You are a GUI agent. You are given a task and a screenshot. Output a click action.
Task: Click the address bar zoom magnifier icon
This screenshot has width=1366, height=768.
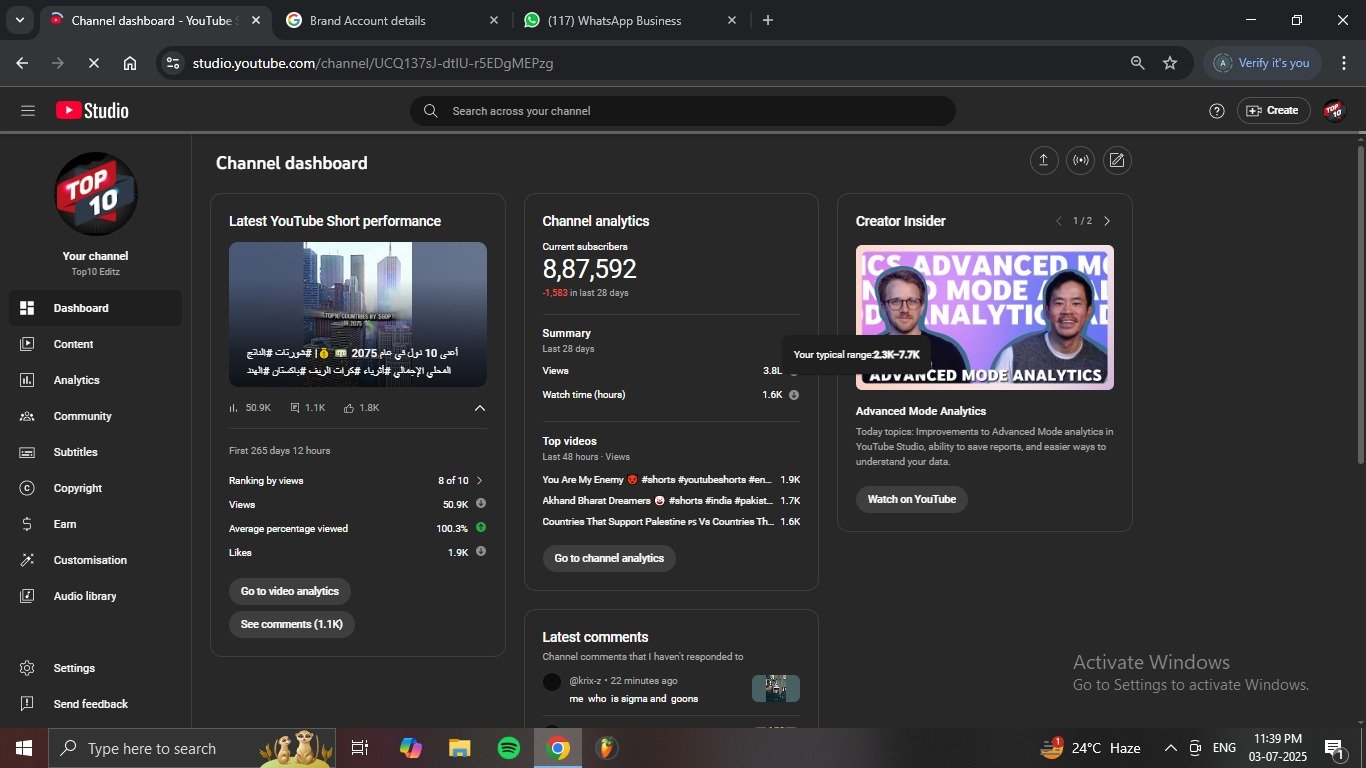pos(1138,63)
